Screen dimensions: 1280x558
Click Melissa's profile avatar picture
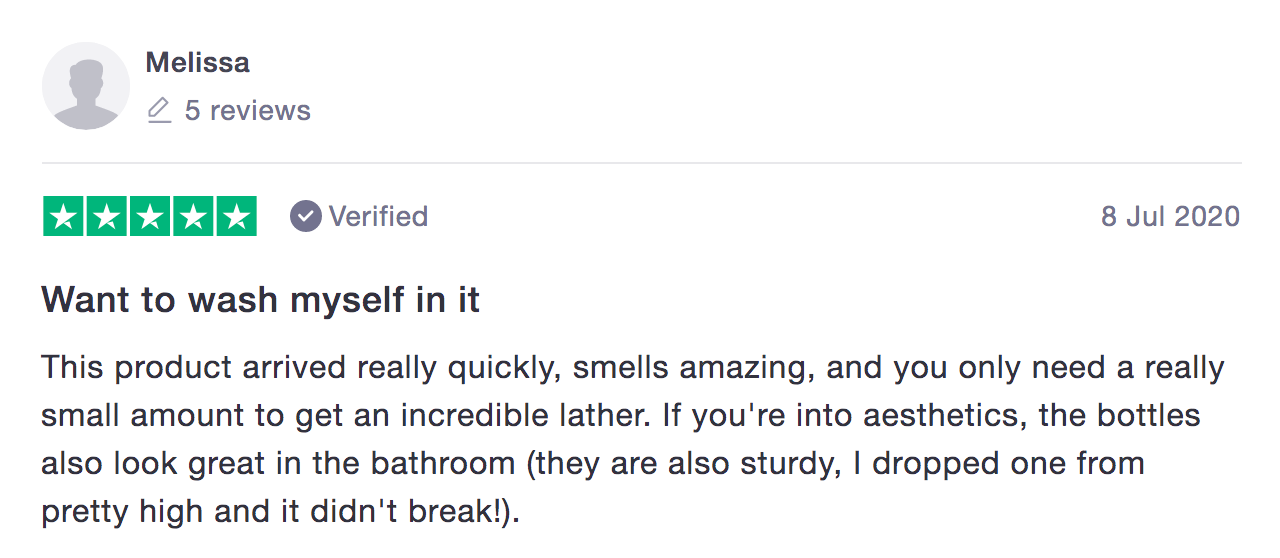[86, 86]
